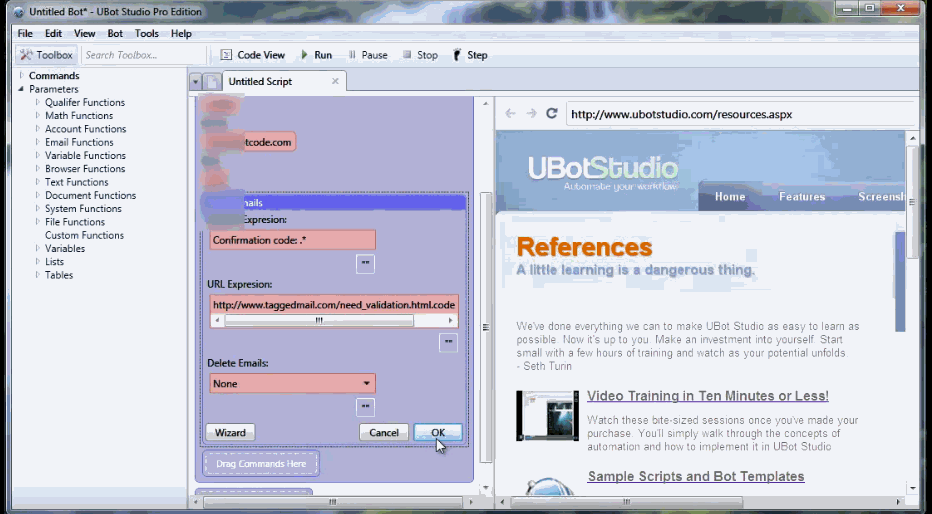Open the Home nav link
The width and height of the screenshot is (932, 514).
coord(730,197)
